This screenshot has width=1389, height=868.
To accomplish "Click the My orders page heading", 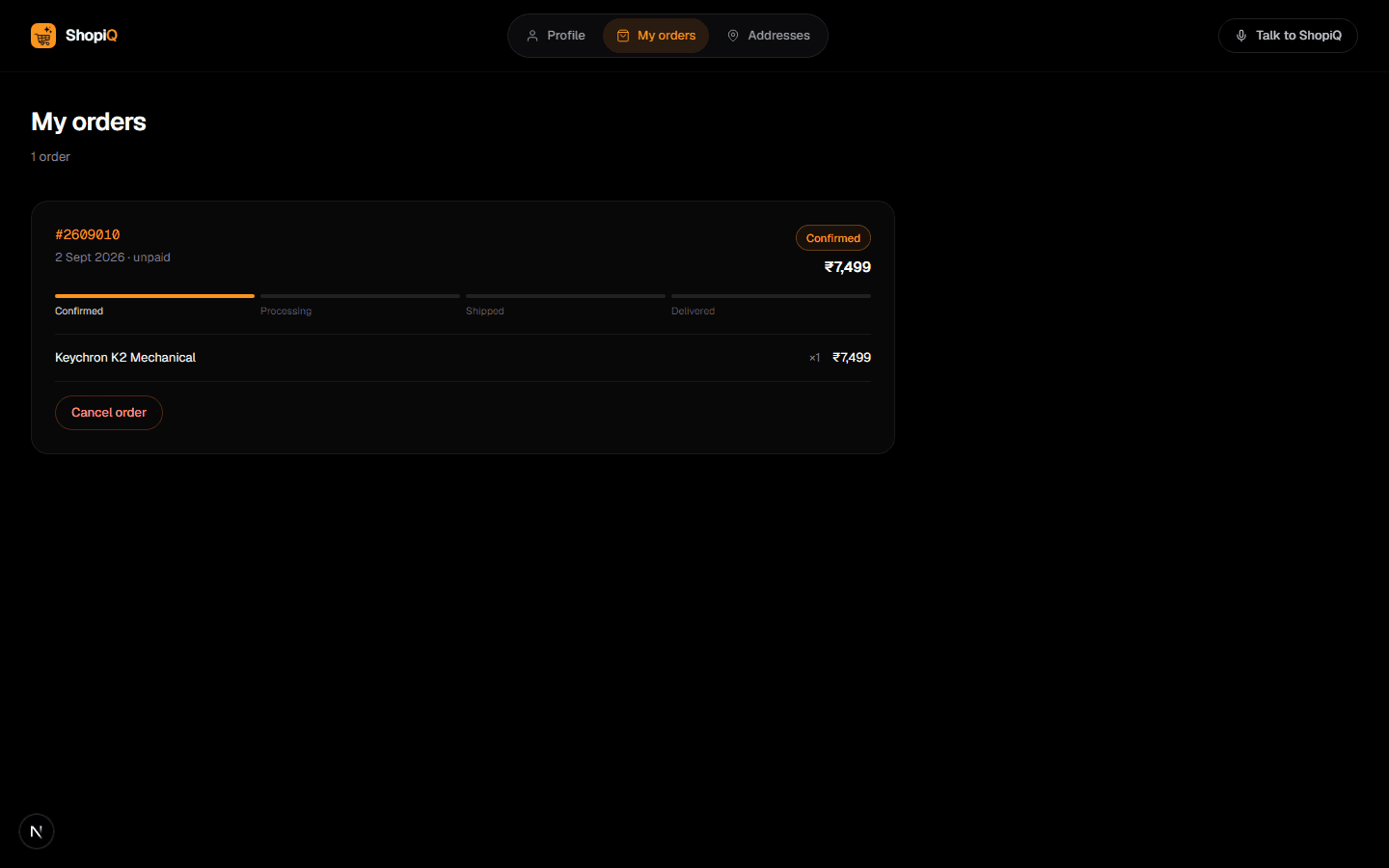I will tap(89, 122).
